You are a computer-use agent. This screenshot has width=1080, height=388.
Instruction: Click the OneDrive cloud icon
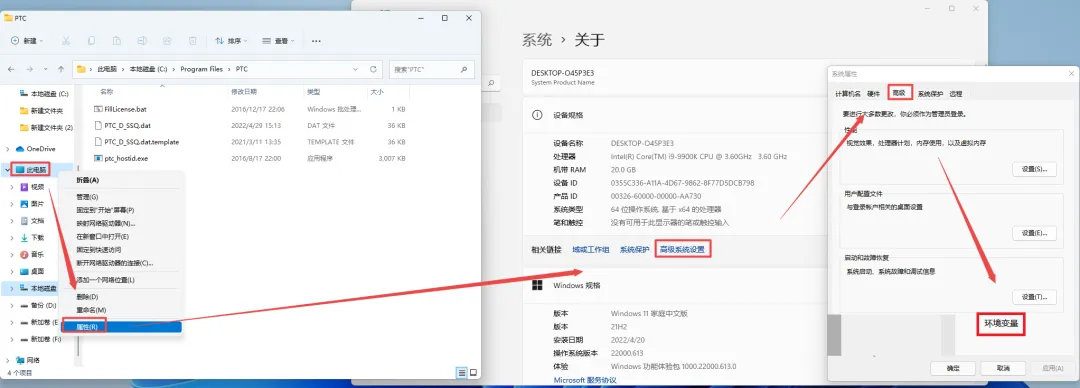tap(20, 149)
